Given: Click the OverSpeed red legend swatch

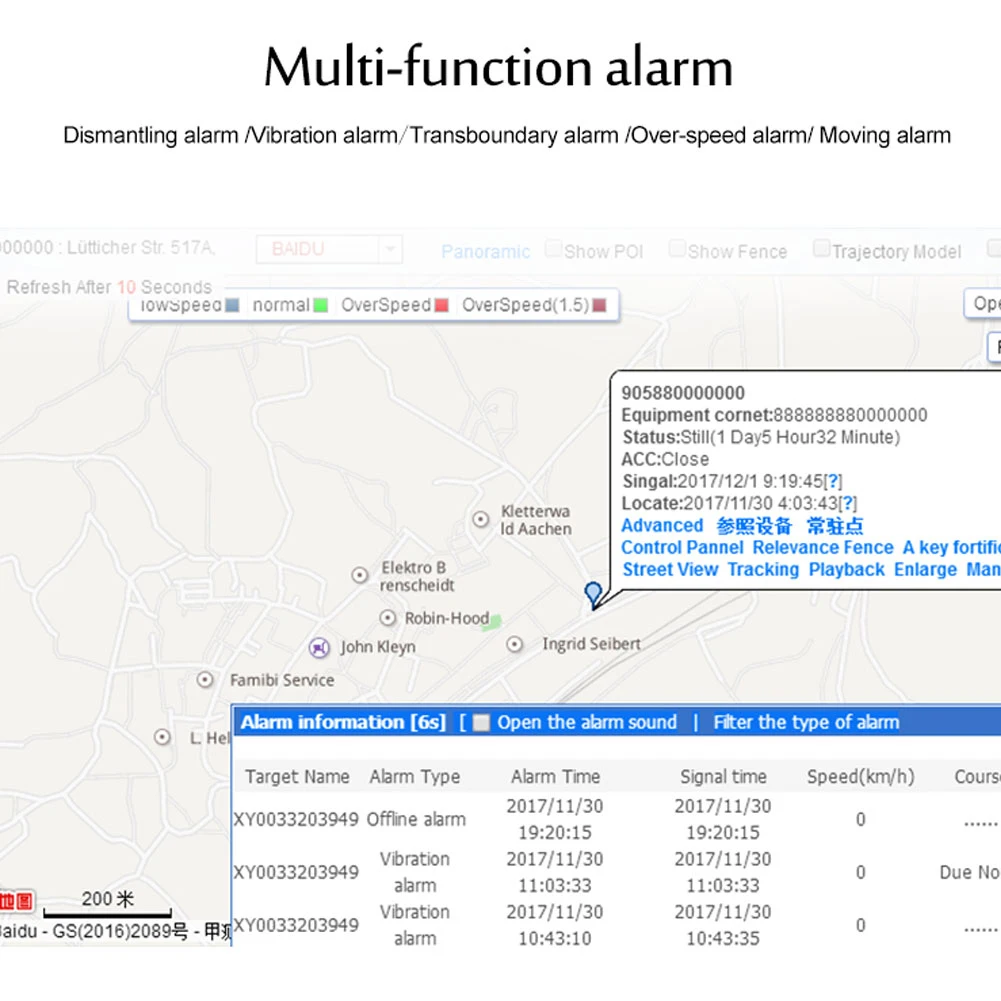Looking at the screenshot, I should coord(441,305).
